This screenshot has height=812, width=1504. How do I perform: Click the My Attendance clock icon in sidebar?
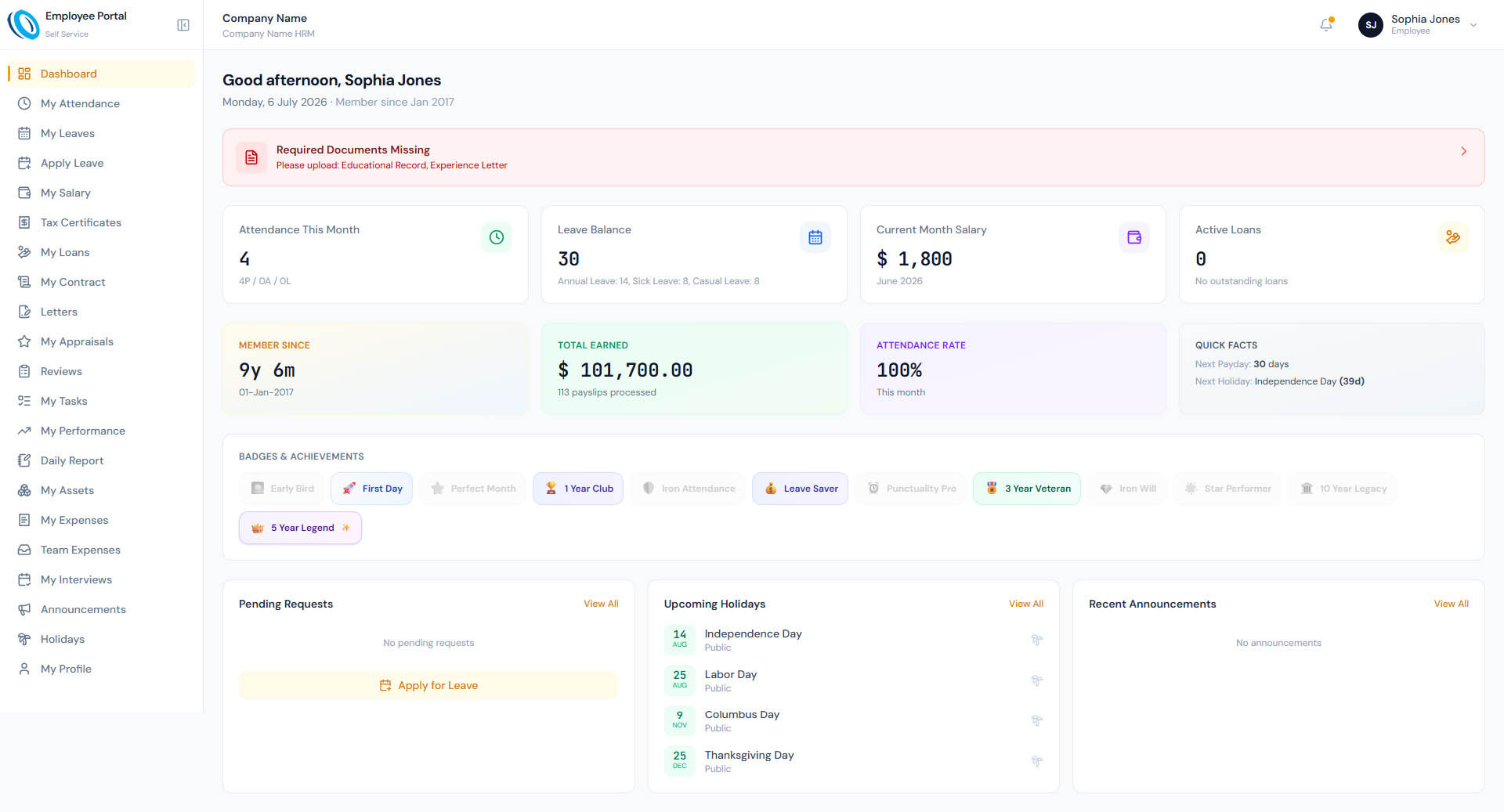(x=24, y=103)
